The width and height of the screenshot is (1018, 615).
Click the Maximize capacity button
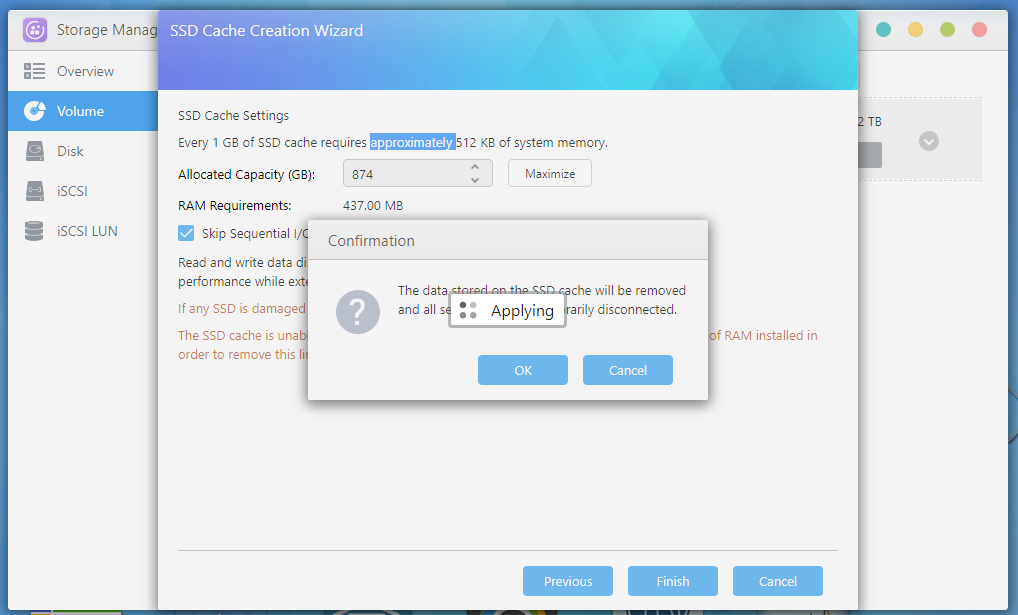click(x=549, y=172)
